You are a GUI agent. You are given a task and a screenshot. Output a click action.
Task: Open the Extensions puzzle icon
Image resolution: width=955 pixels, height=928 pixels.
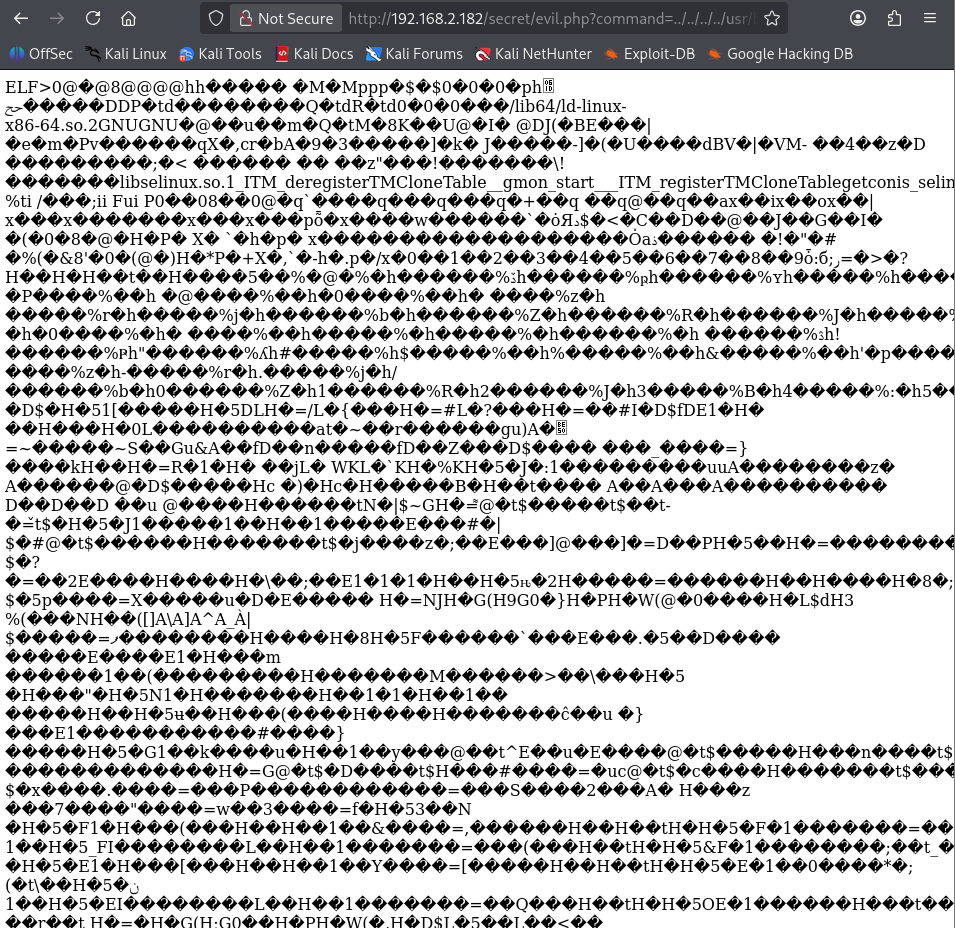pos(894,18)
